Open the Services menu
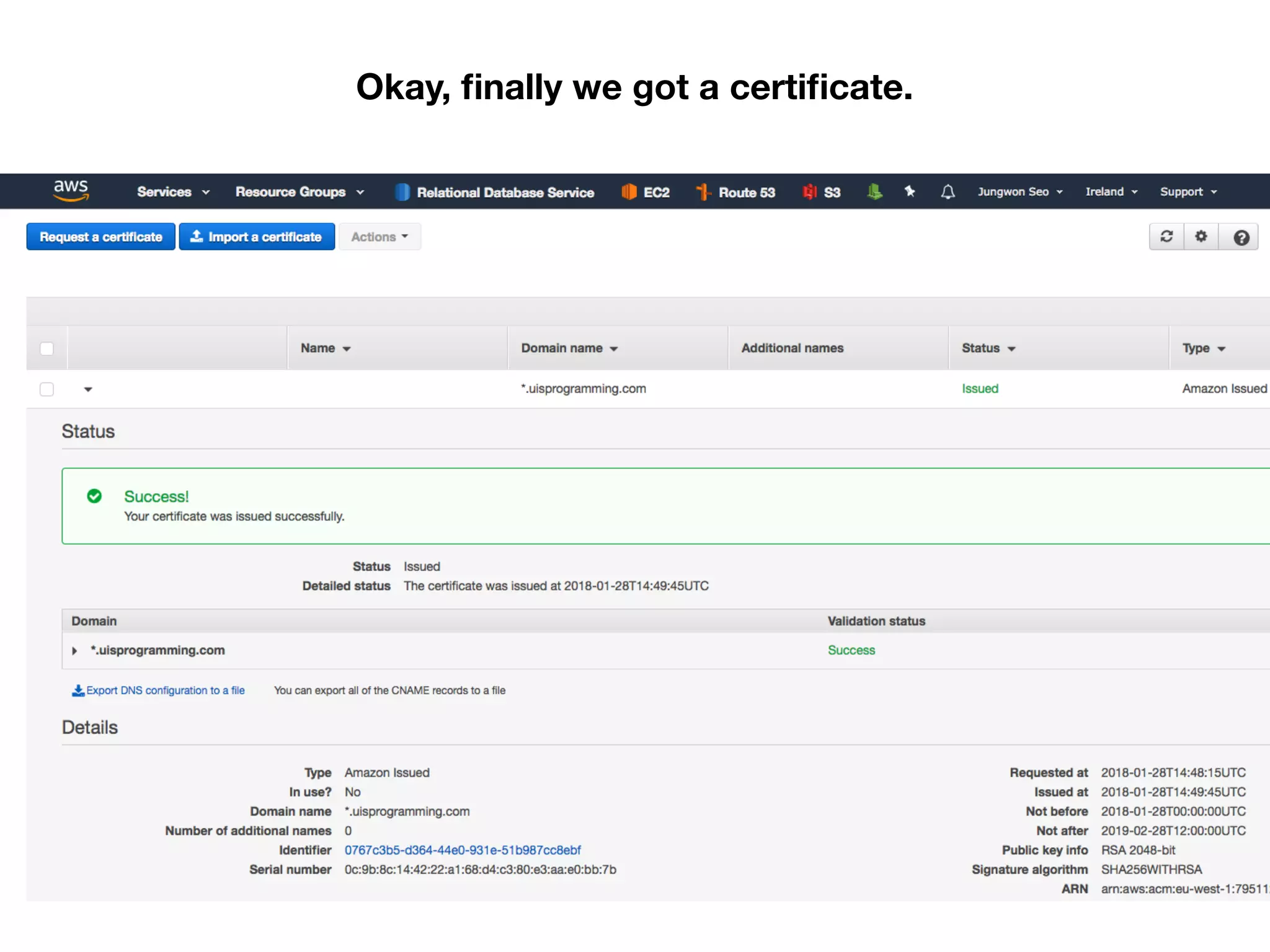This screenshot has height=952, width=1270. pos(173,192)
